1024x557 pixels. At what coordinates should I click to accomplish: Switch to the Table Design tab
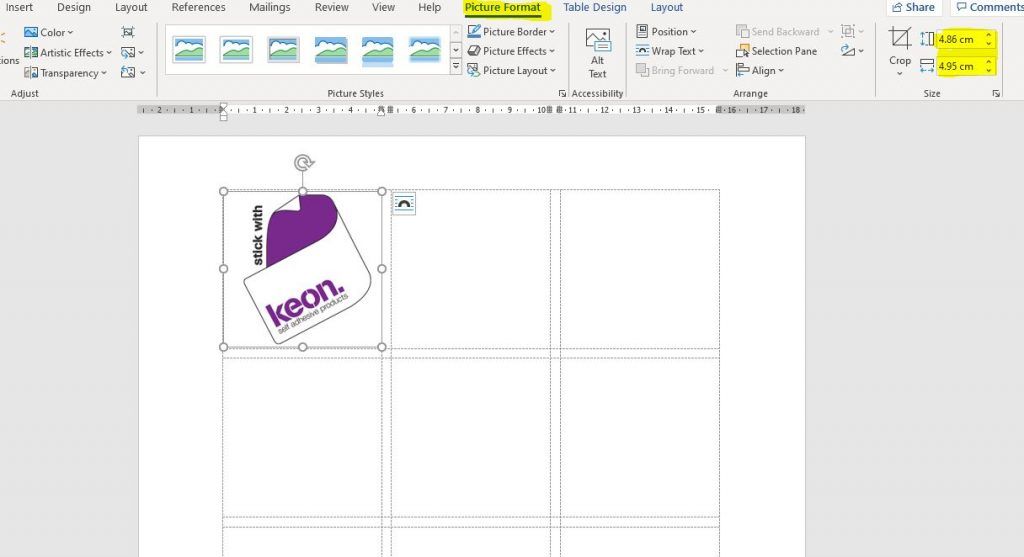tap(595, 7)
